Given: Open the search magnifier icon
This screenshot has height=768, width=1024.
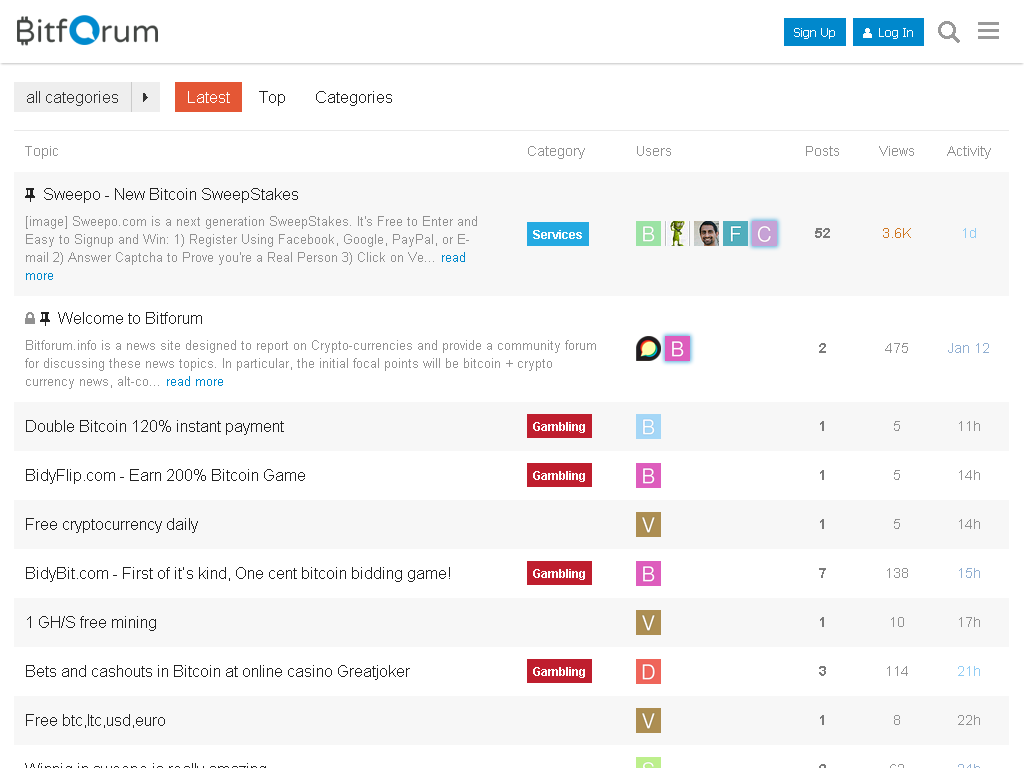Looking at the screenshot, I should (948, 32).
